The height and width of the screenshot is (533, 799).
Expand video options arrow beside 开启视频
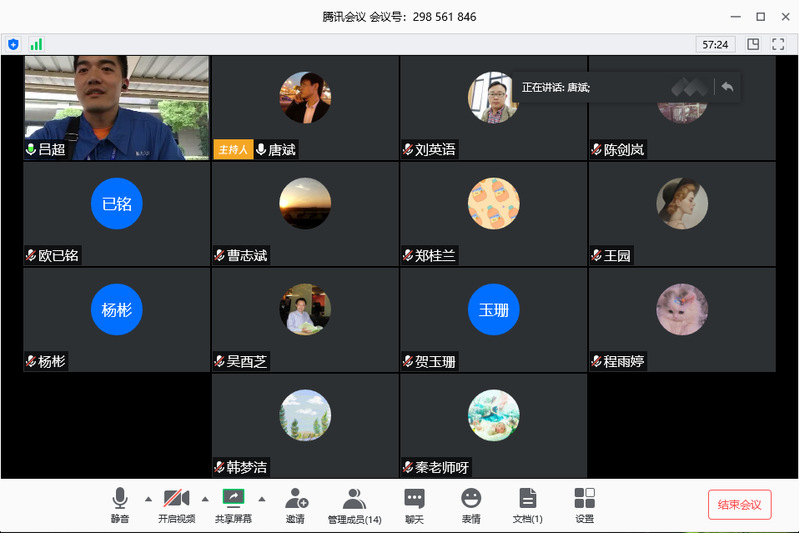coord(205,498)
